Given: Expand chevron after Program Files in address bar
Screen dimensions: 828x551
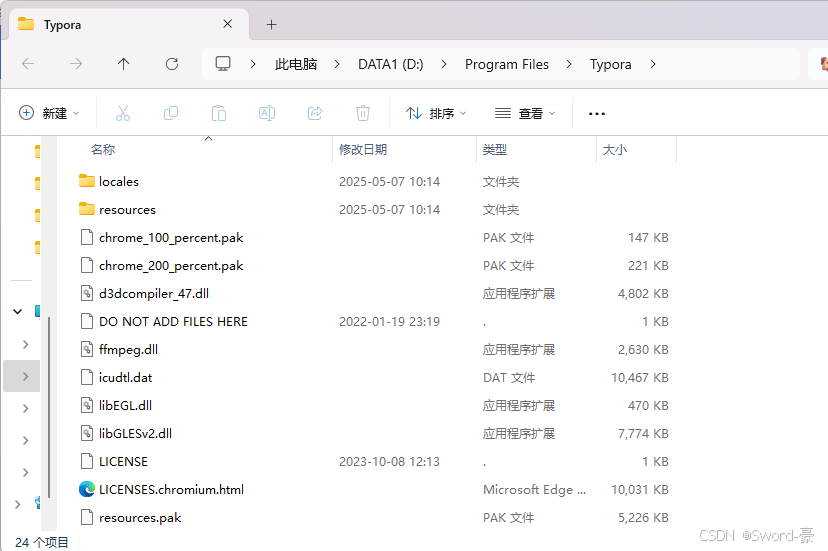Looking at the screenshot, I should pyautogui.click(x=569, y=64).
